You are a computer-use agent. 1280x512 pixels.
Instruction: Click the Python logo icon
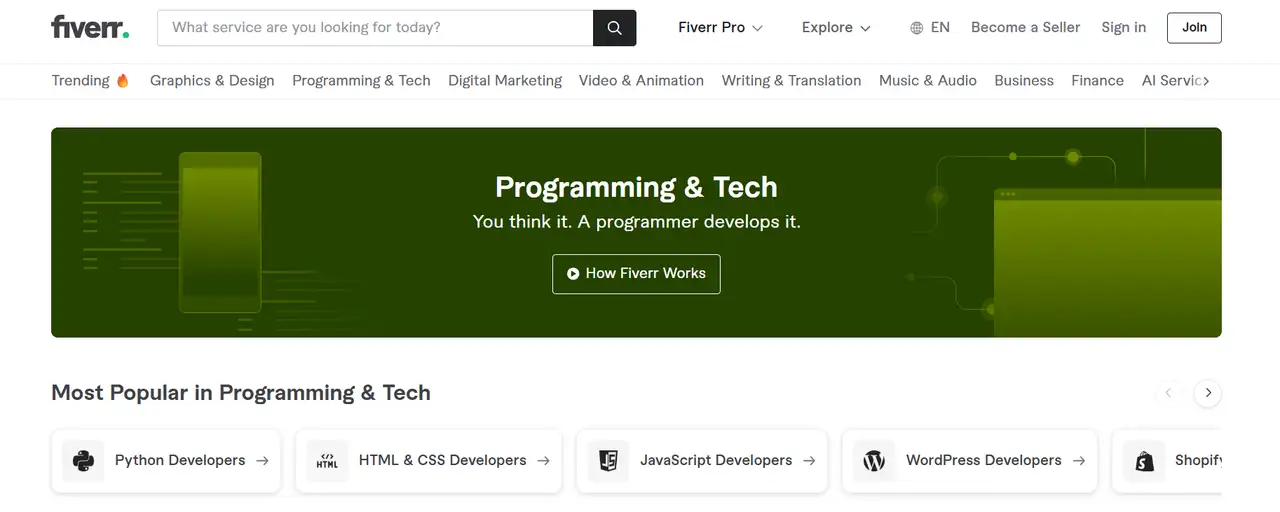(x=83, y=461)
